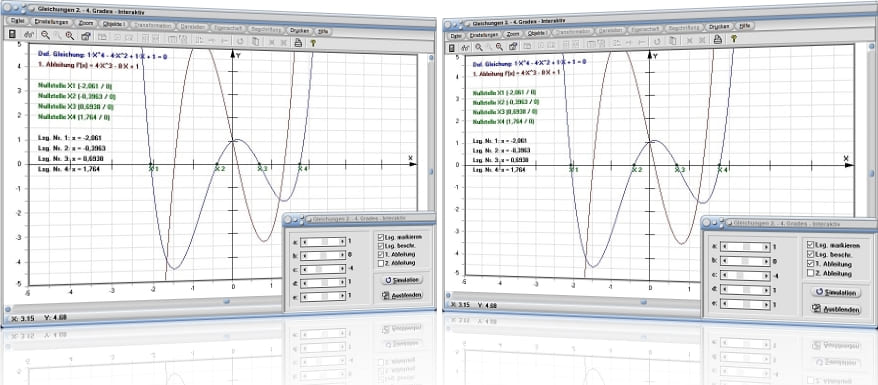Open the toolbox settings icon in left toolbar
878x385 pixels.
pyautogui.click(x=86, y=36)
